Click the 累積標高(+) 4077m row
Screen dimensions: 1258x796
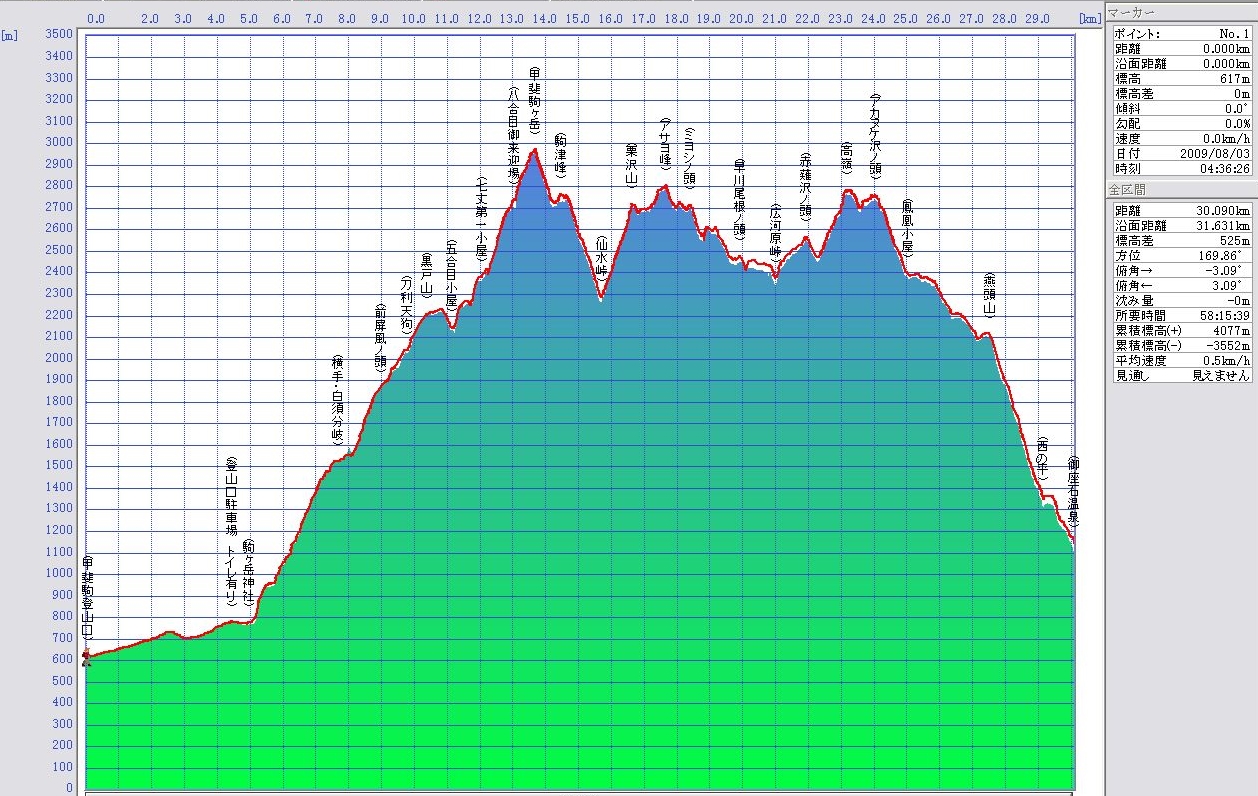1180,330
